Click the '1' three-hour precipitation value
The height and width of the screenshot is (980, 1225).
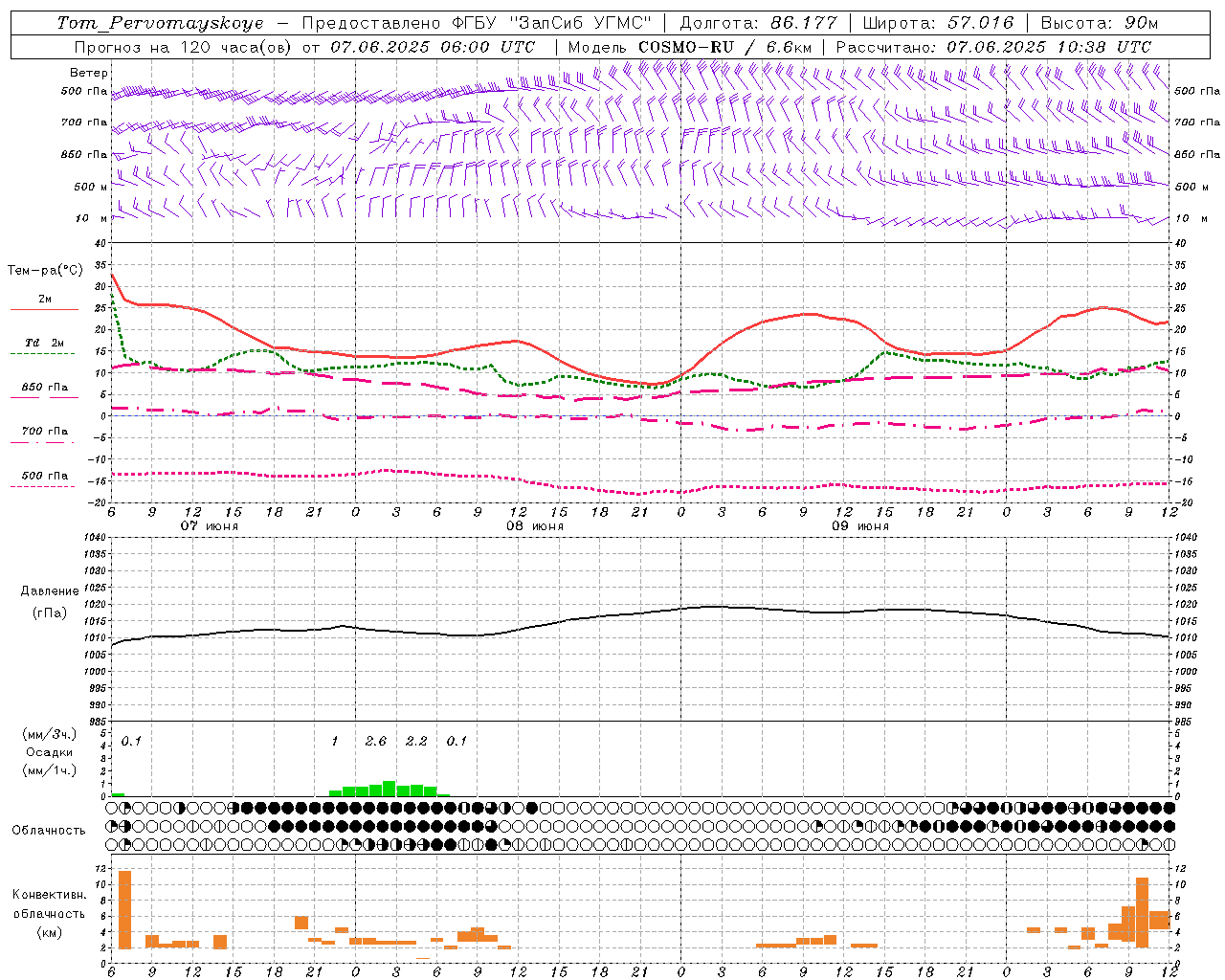point(335,742)
